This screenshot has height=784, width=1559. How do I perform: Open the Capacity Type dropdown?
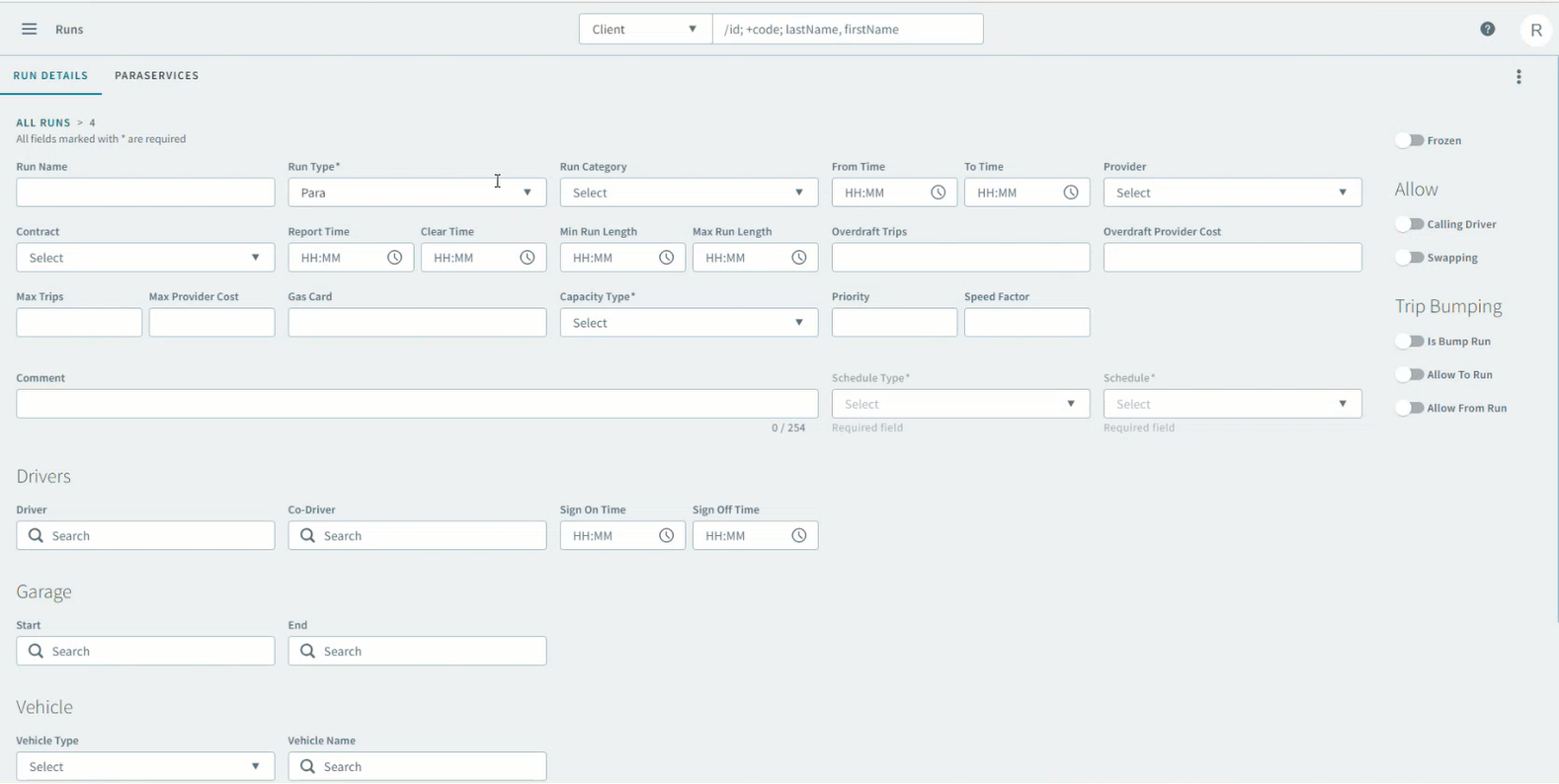688,323
